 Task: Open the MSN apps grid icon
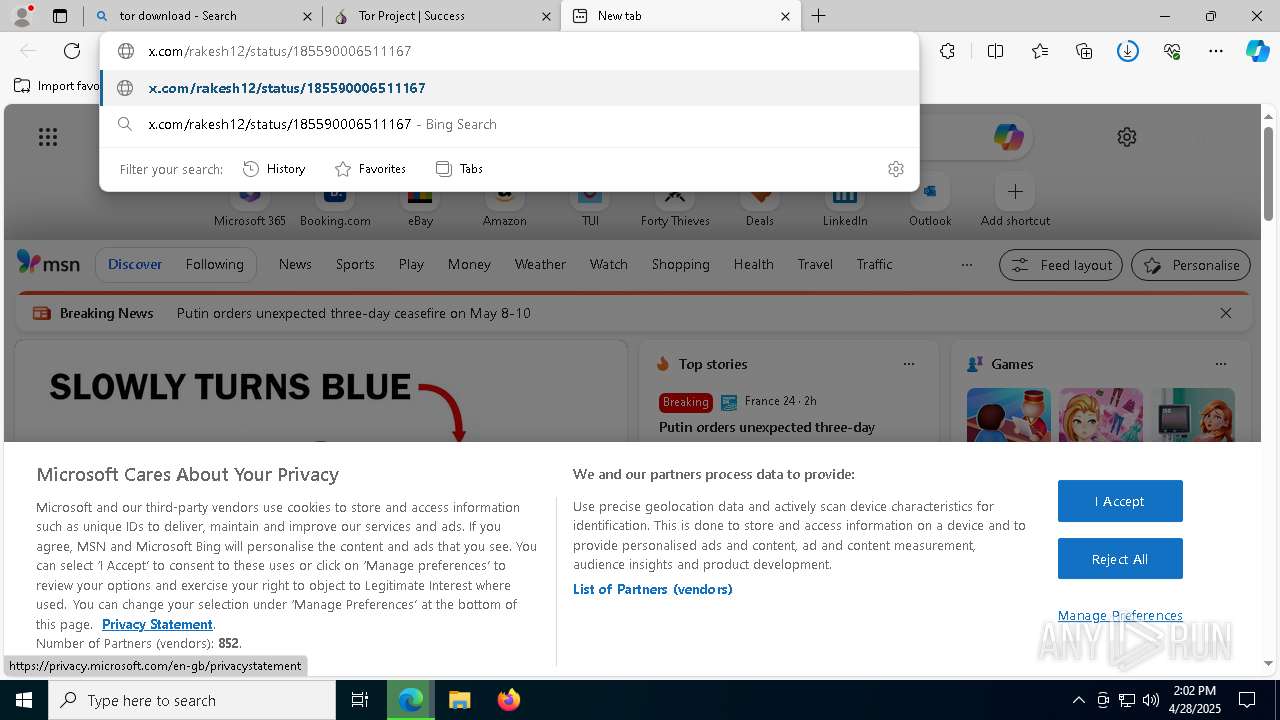point(48,137)
